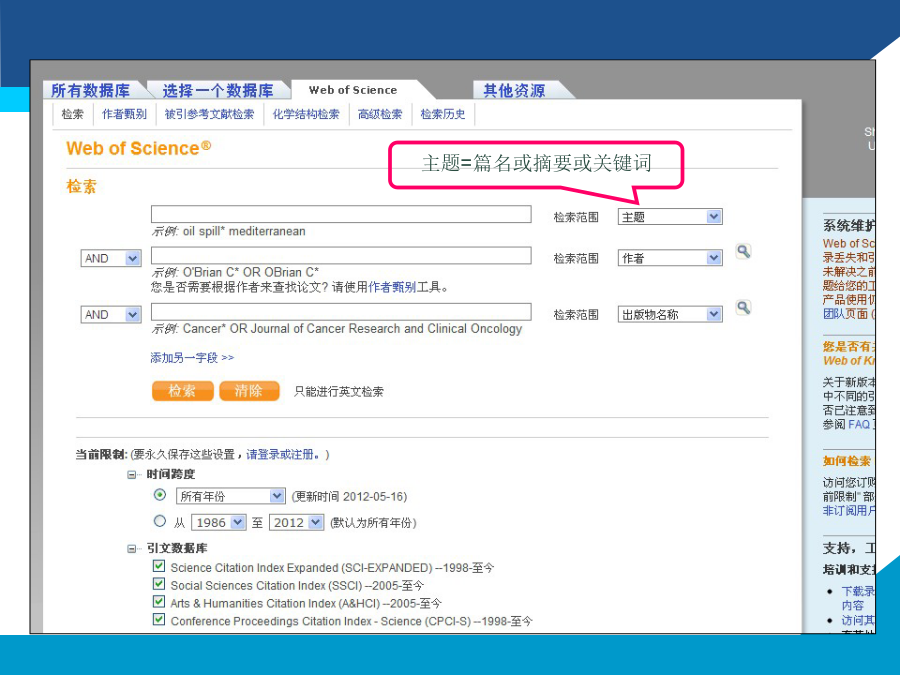Uncheck Arts & Humanities Citation Index checkbox
900x675 pixels.
[159, 602]
